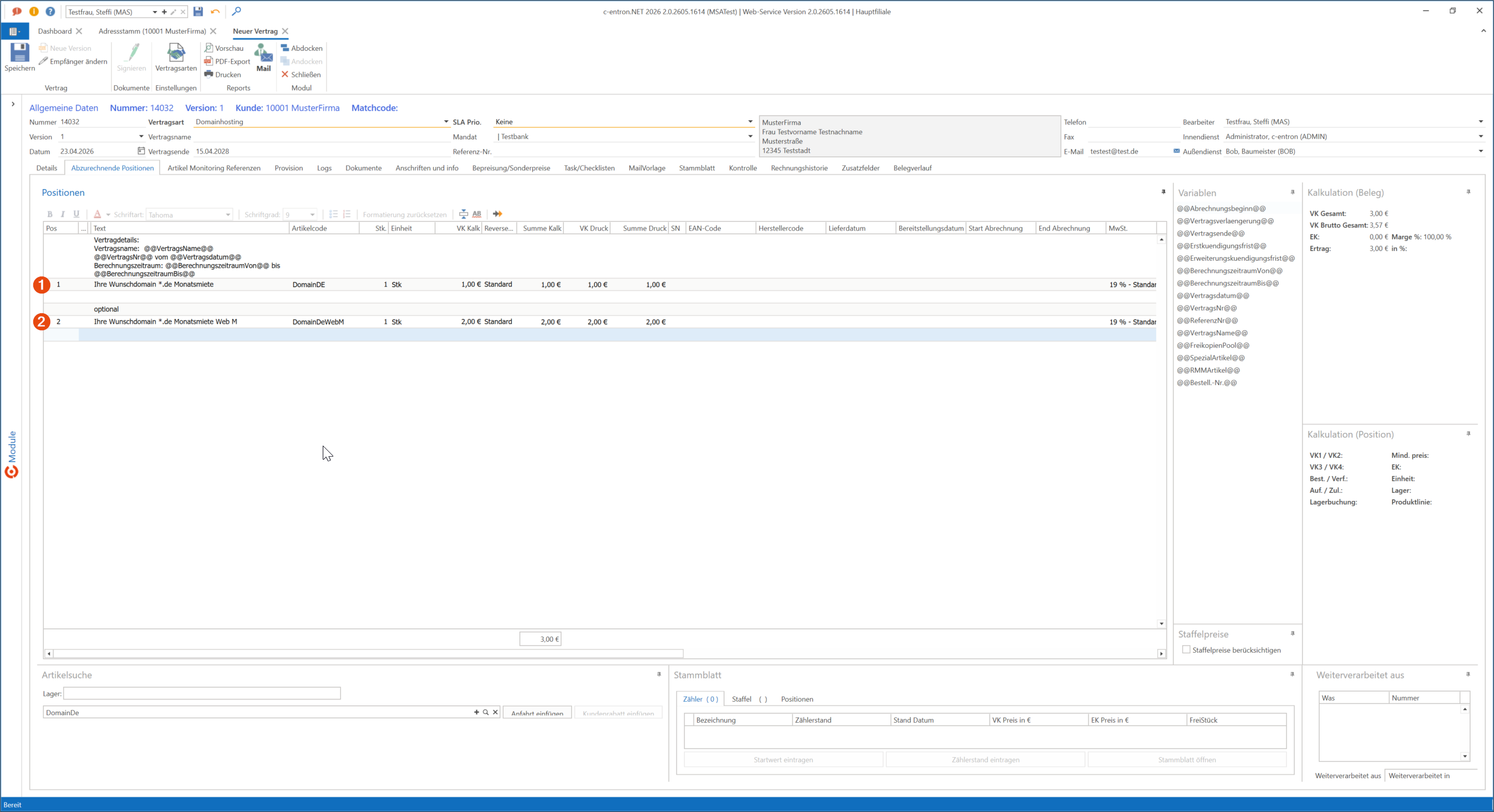Image resolution: width=1494 pixels, height=812 pixels.
Task: Click the orange double arrow icon
Action: (x=498, y=214)
